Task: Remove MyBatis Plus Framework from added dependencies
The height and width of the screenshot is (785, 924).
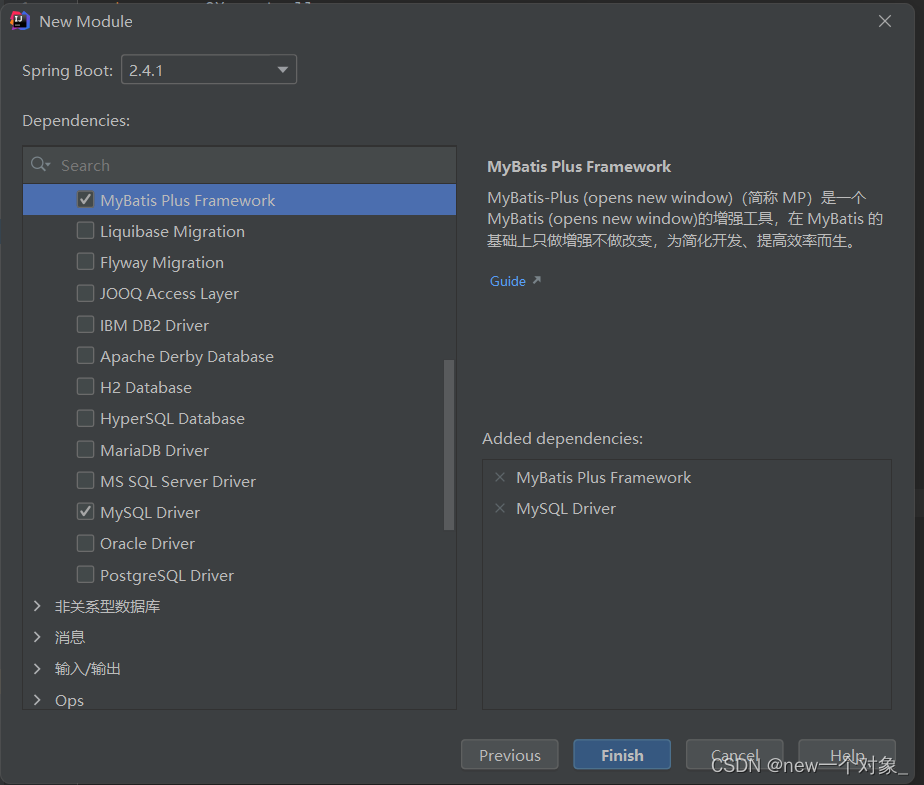Action: pyautogui.click(x=500, y=477)
